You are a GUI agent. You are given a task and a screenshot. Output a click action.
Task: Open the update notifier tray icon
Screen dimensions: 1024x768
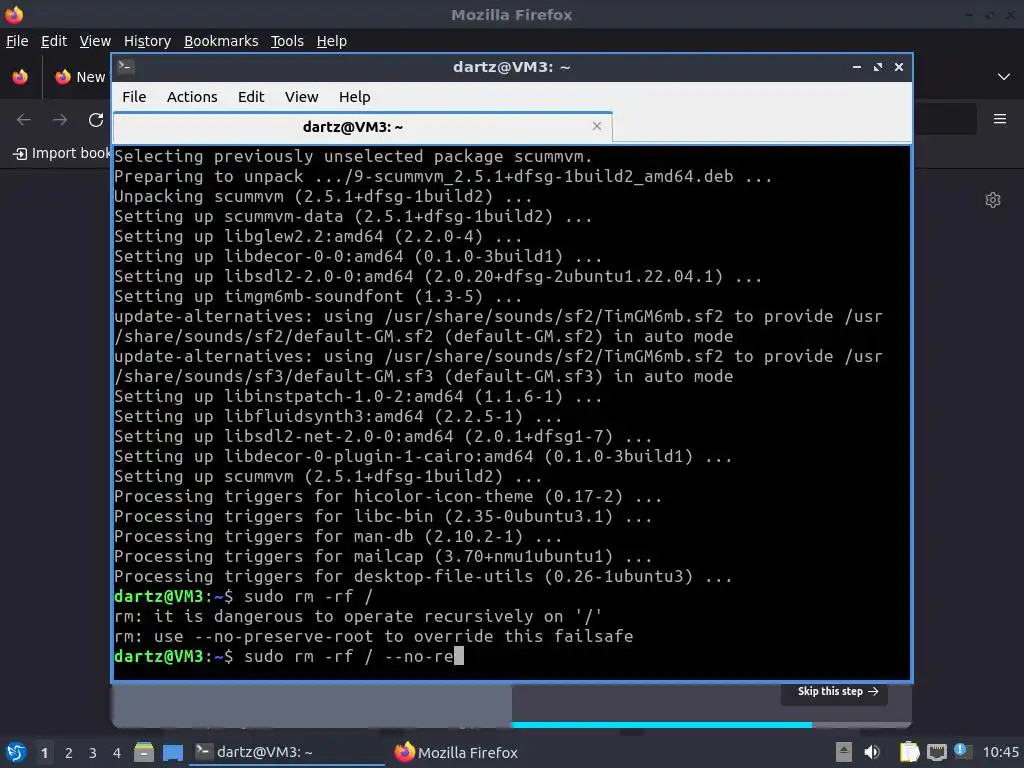click(x=962, y=751)
